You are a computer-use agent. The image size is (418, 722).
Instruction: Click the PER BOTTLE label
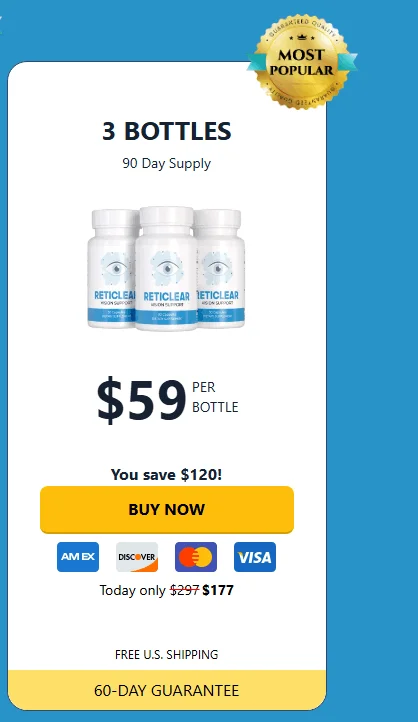(x=215, y=397)
